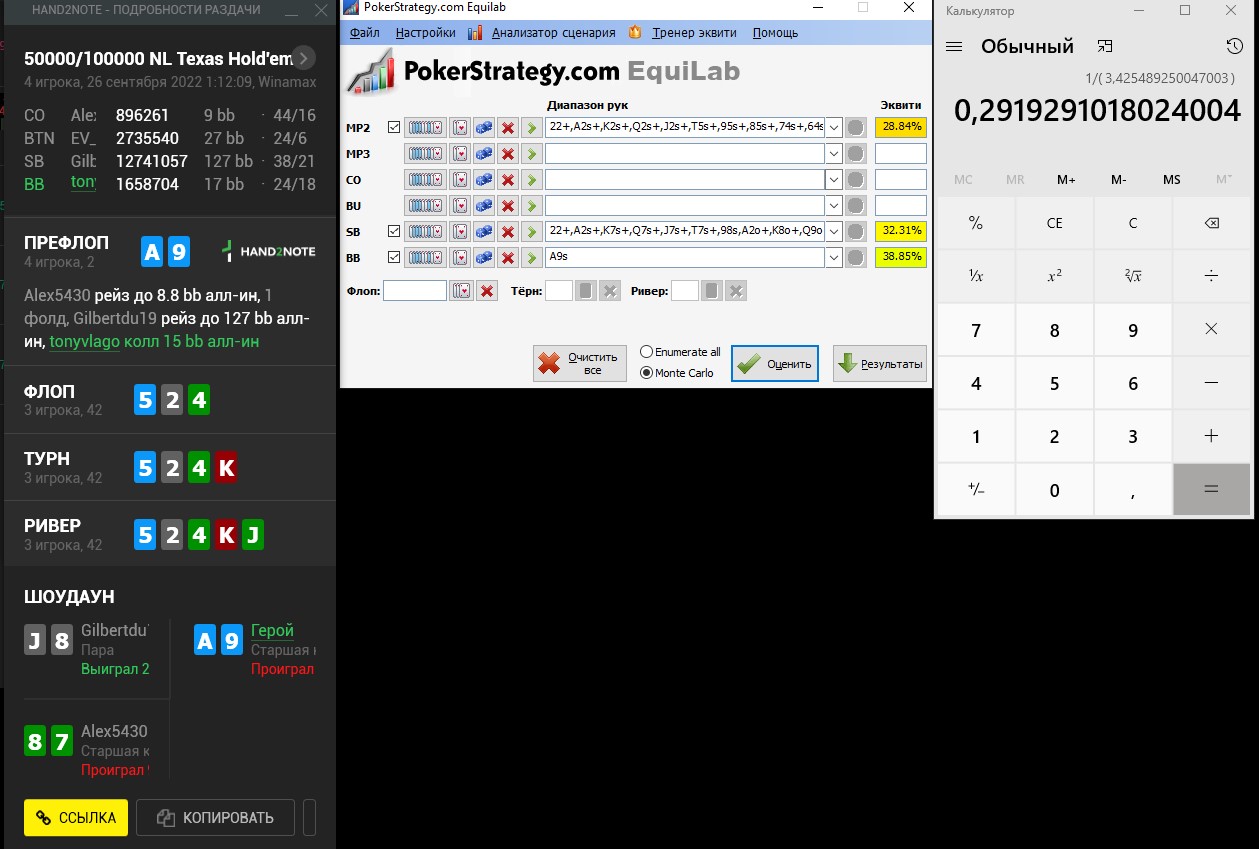The height and width of the screenshot is (849, 1259).
Task: Go to next hand in Hand2Note header
Action: point(305,58)
